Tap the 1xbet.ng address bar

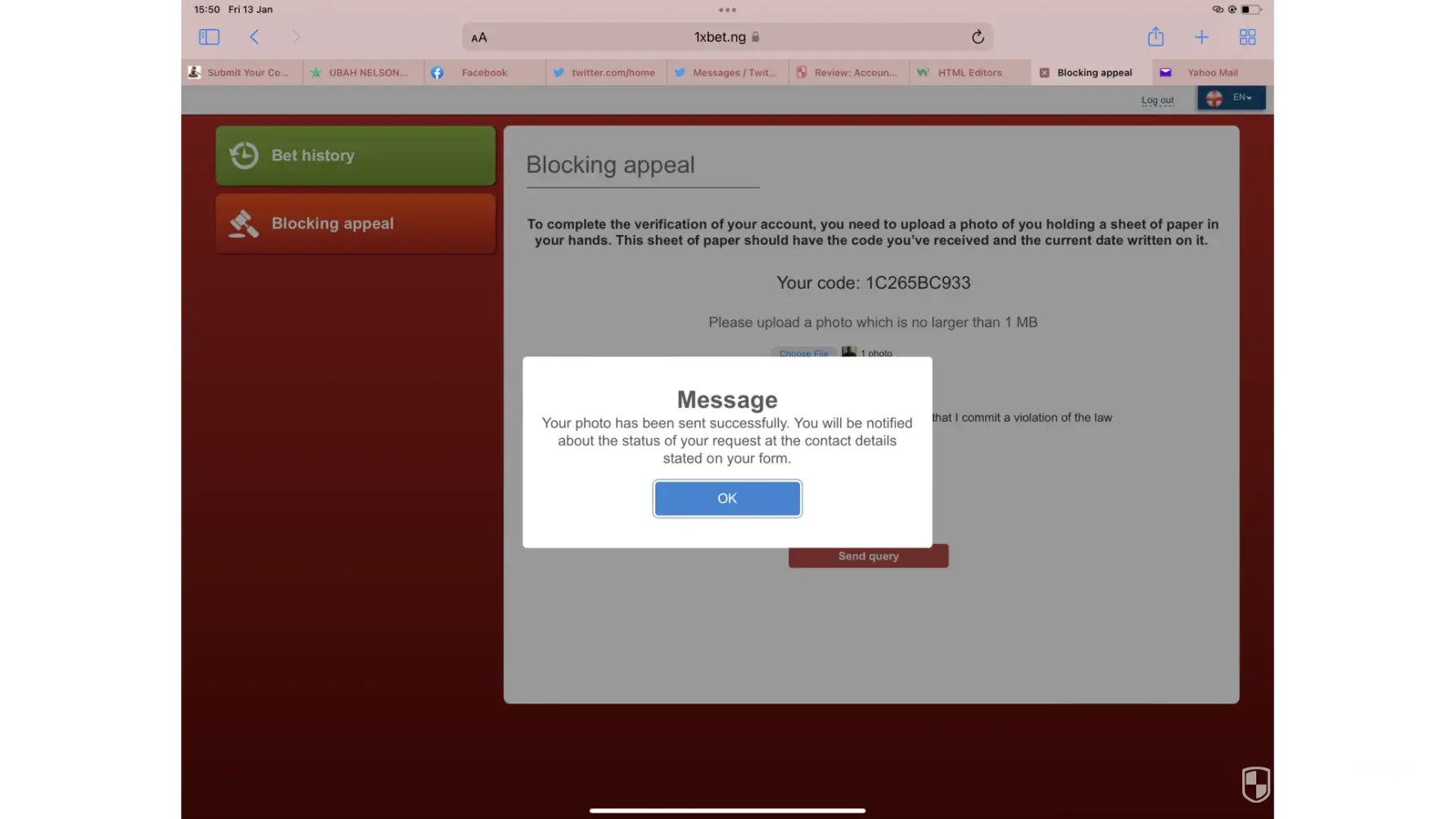pos(721,38)
